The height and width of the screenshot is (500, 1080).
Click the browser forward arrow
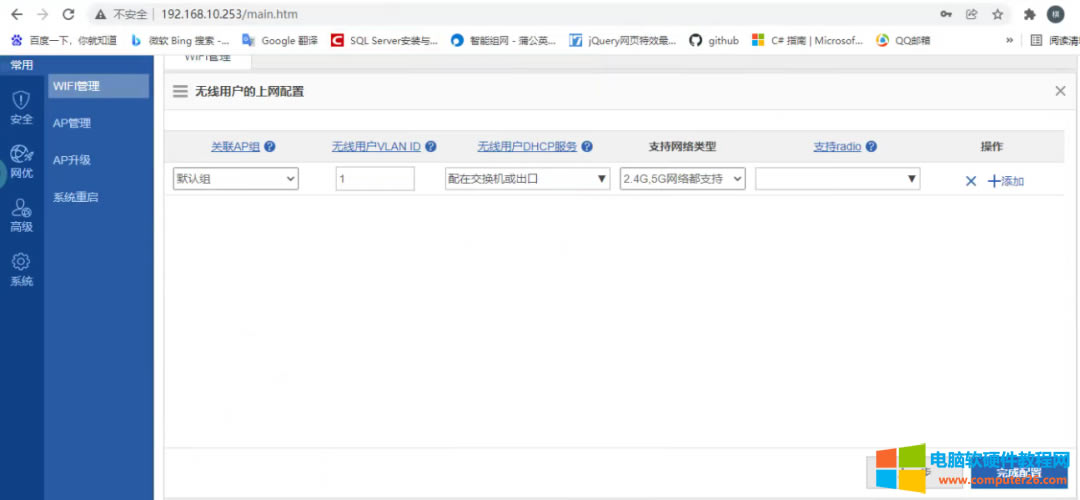(x=43, y=14)
